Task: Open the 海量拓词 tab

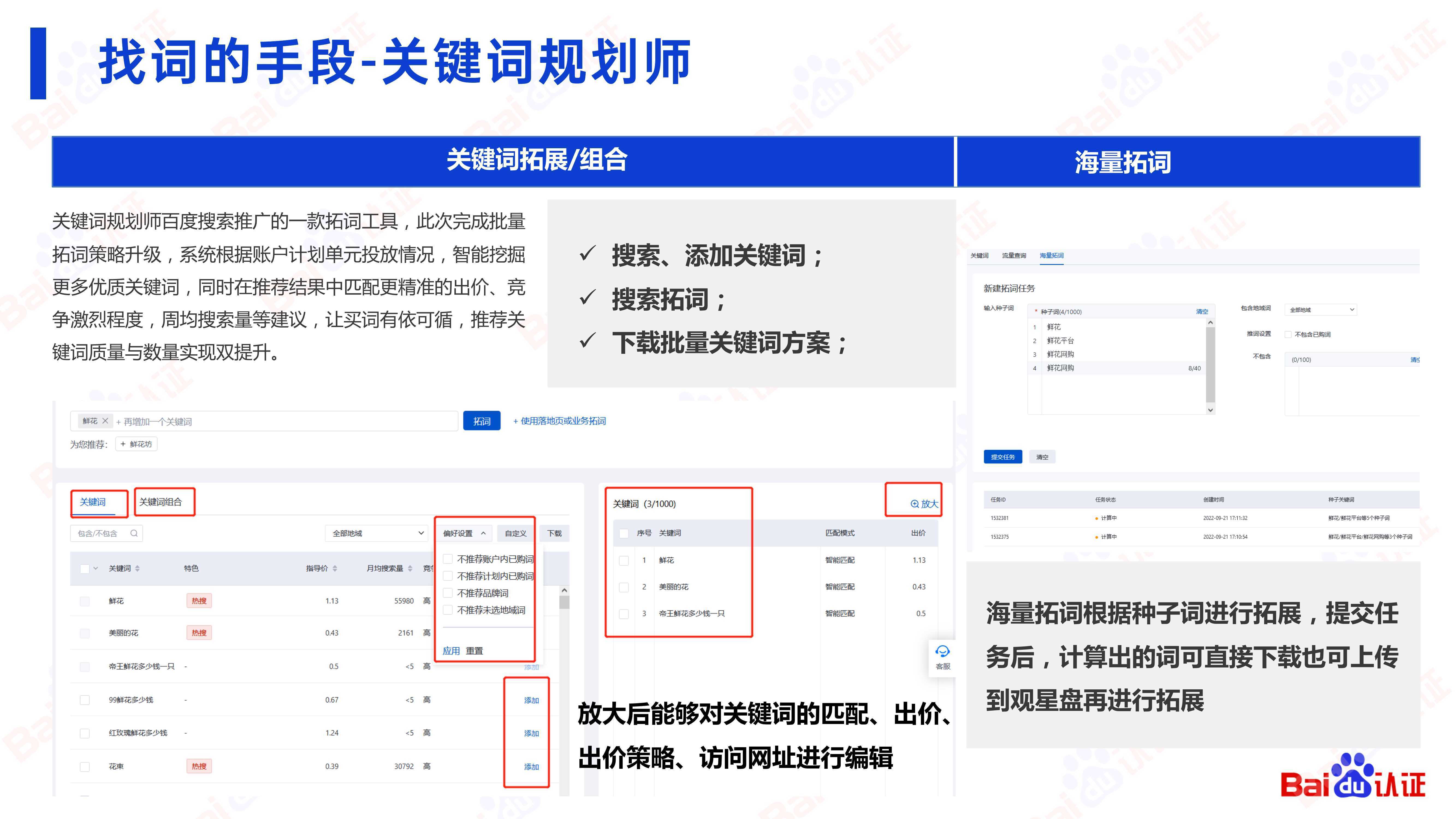Action: [x=1051, y=256]
